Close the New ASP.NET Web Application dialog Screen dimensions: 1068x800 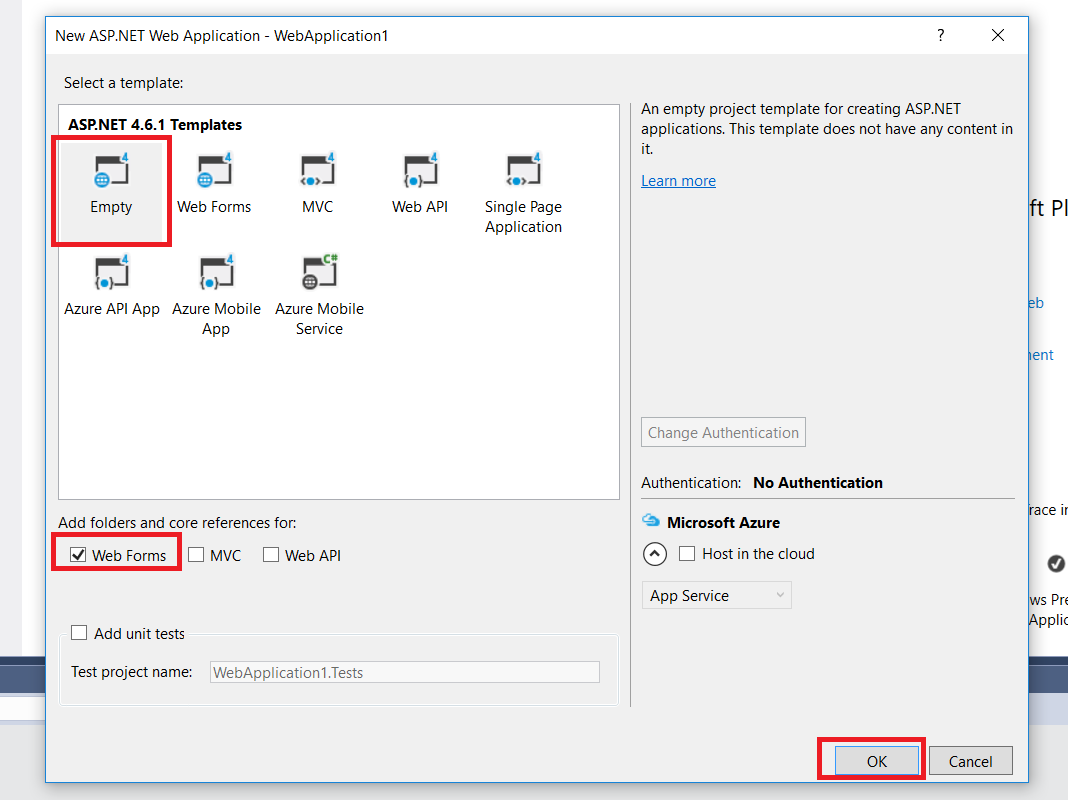[x=998, y=35]
